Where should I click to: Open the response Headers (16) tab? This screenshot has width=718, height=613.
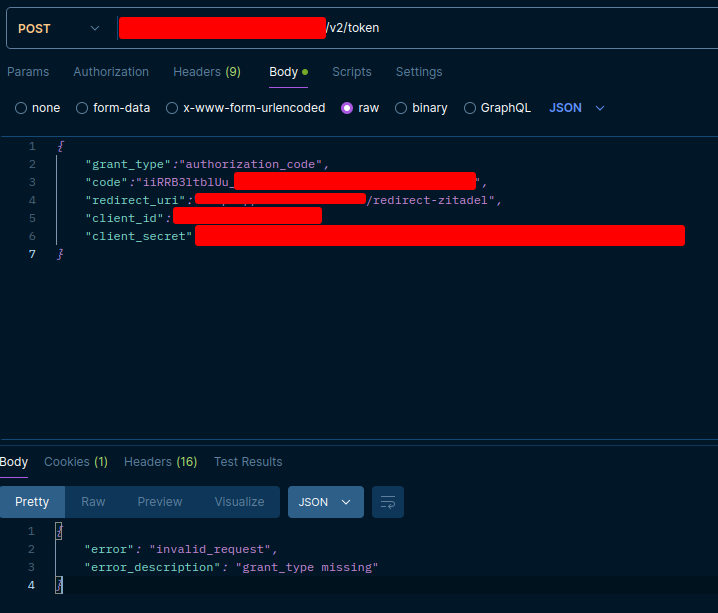tap(161, 462)
